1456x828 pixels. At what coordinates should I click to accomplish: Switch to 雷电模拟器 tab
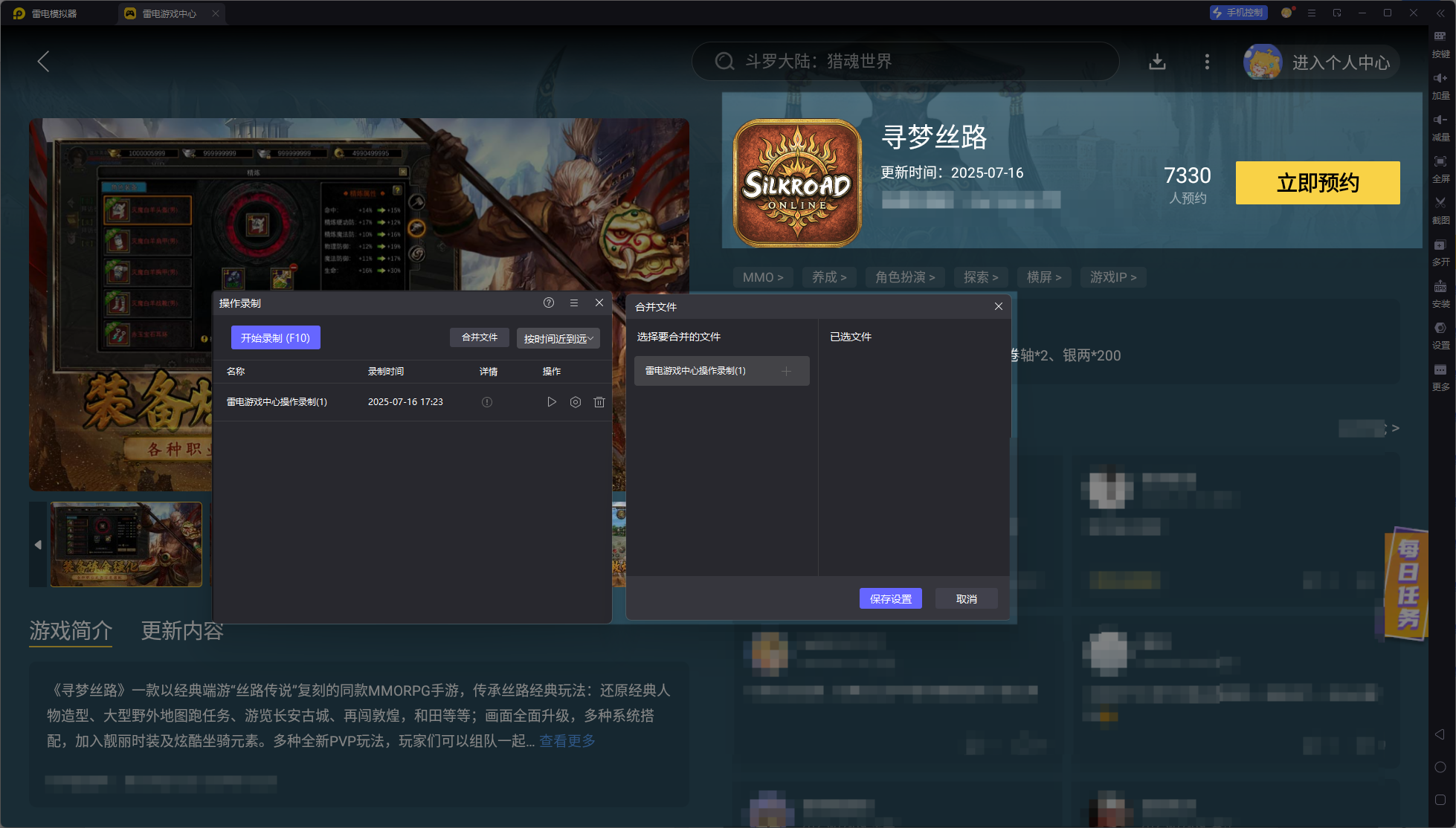click(46, 13)
